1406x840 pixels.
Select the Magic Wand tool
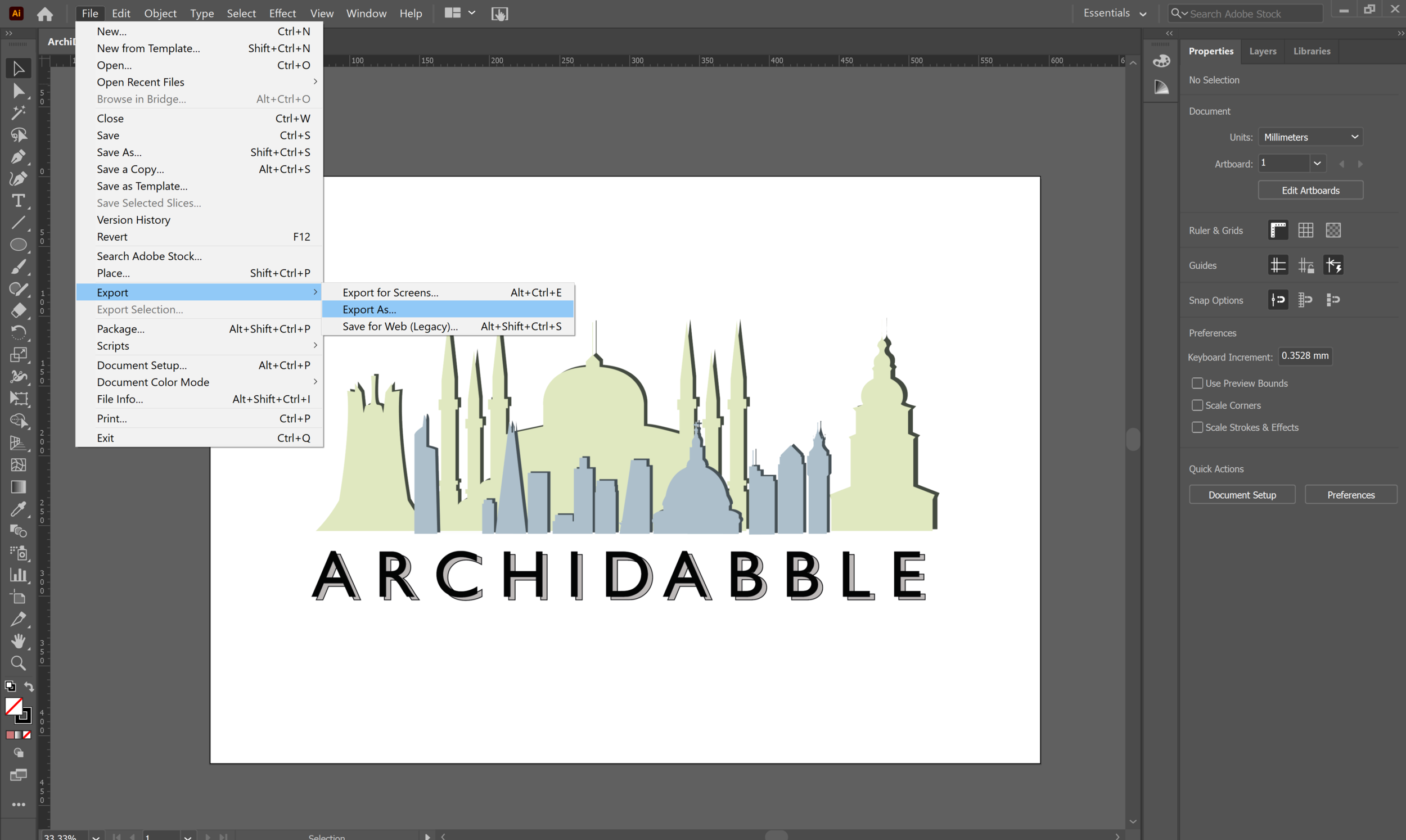(x=18, y=112)
